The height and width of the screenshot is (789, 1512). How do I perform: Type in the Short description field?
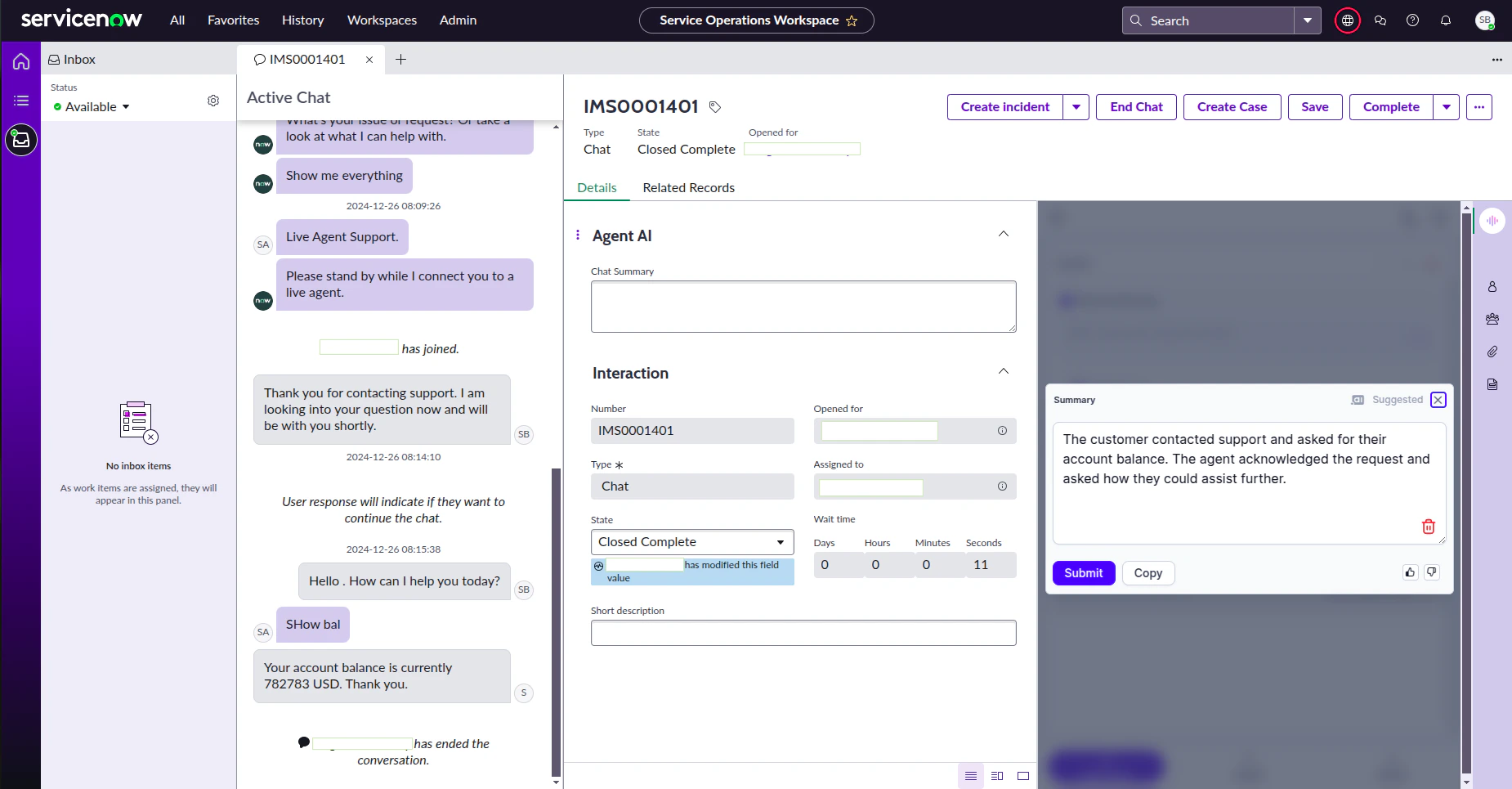[x=803, y=632]
